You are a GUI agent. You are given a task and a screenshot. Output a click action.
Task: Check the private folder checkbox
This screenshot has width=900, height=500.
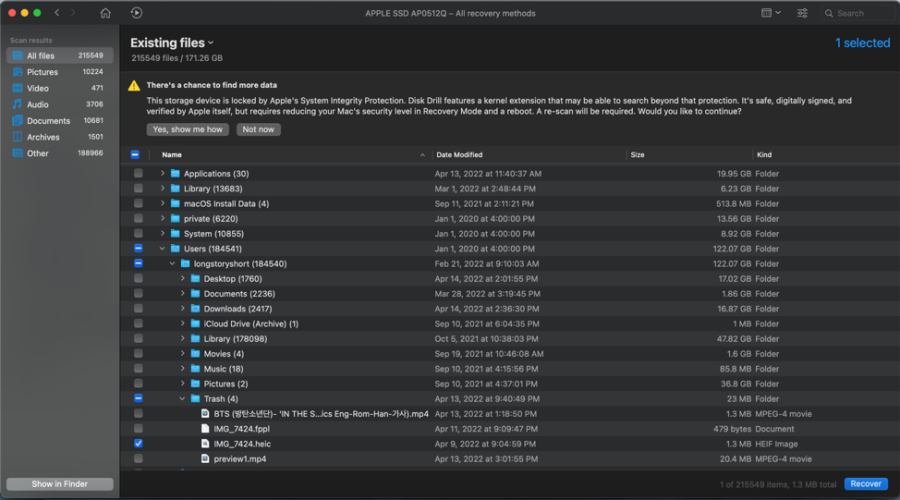click(138, 218)
